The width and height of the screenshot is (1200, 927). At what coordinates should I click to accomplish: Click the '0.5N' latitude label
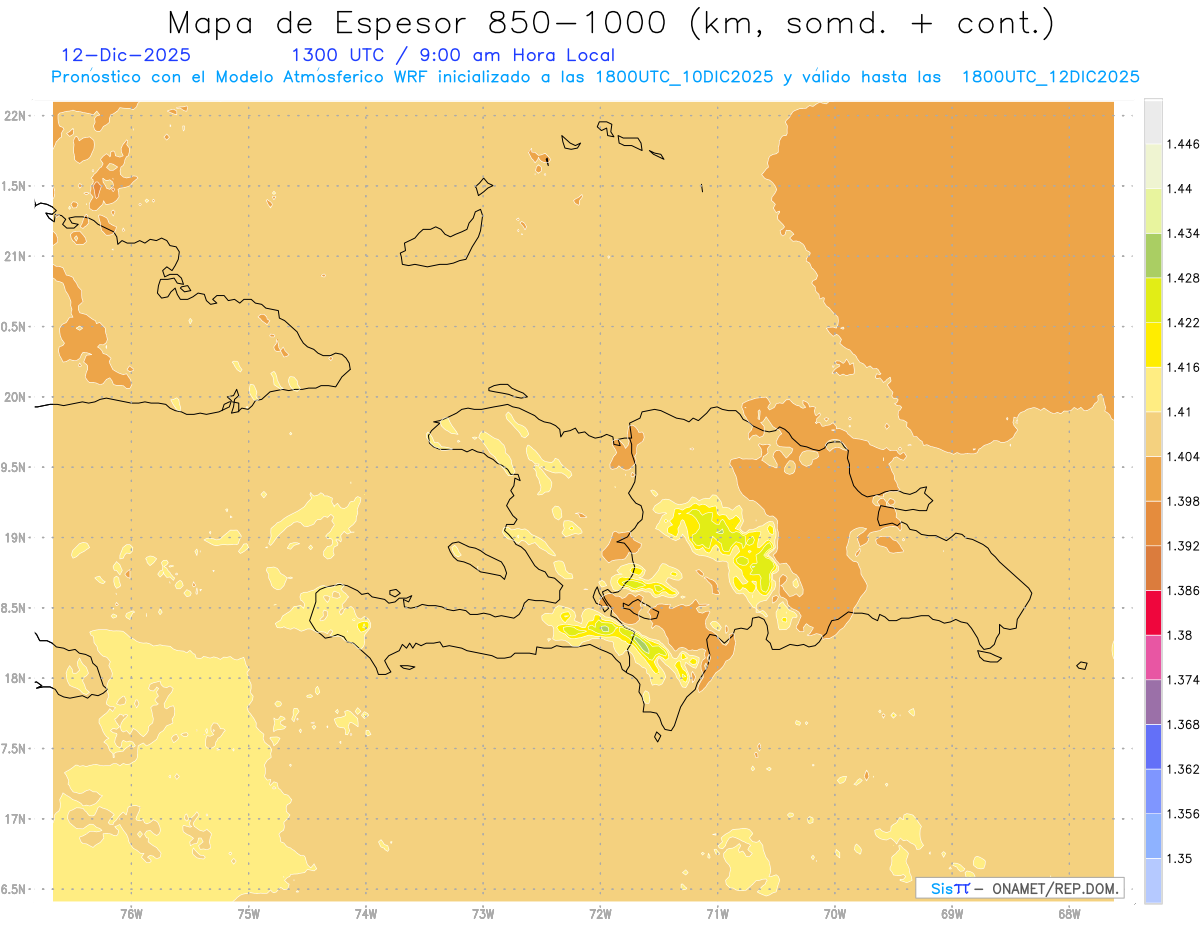point(15,327)
